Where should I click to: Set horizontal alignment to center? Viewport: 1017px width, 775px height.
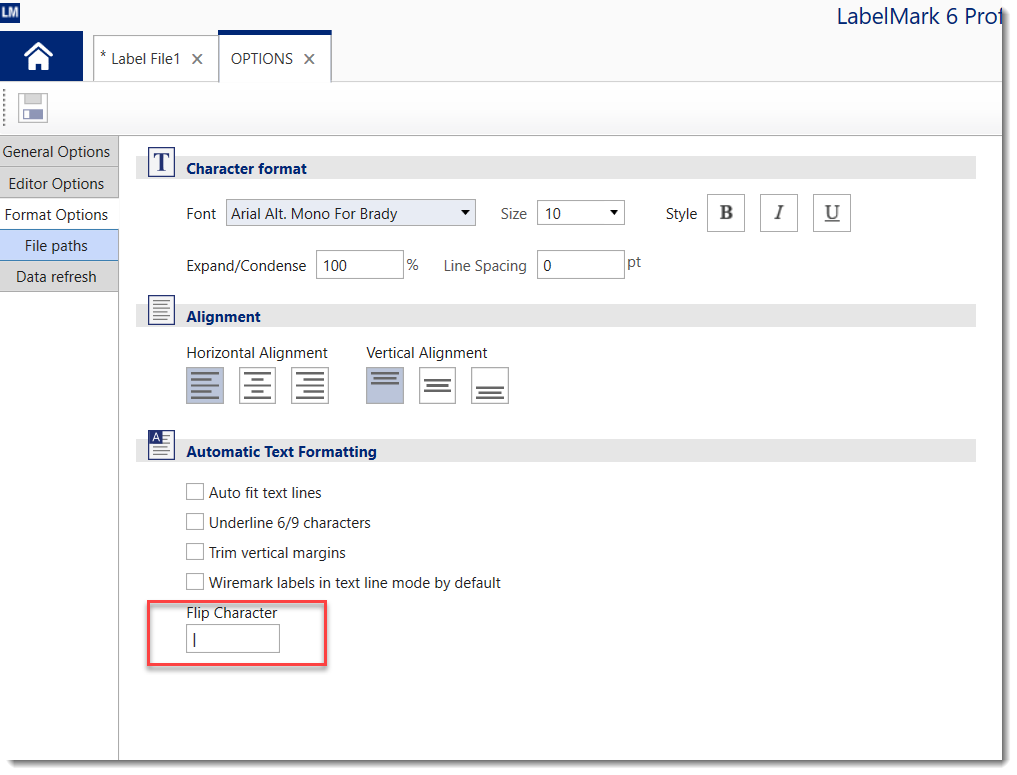tap(257, 385)
